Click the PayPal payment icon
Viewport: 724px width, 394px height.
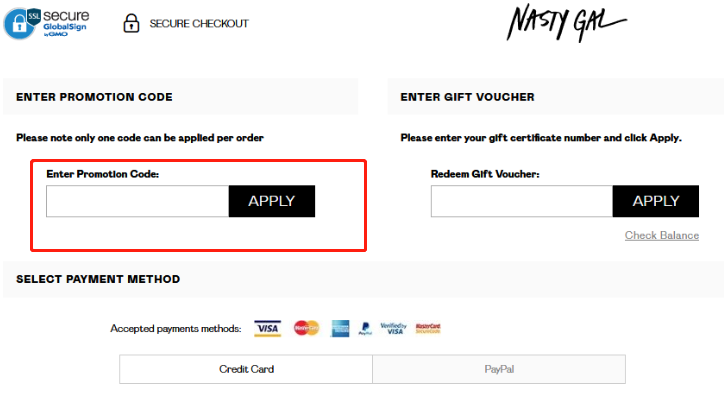click(x=365, y=328)
